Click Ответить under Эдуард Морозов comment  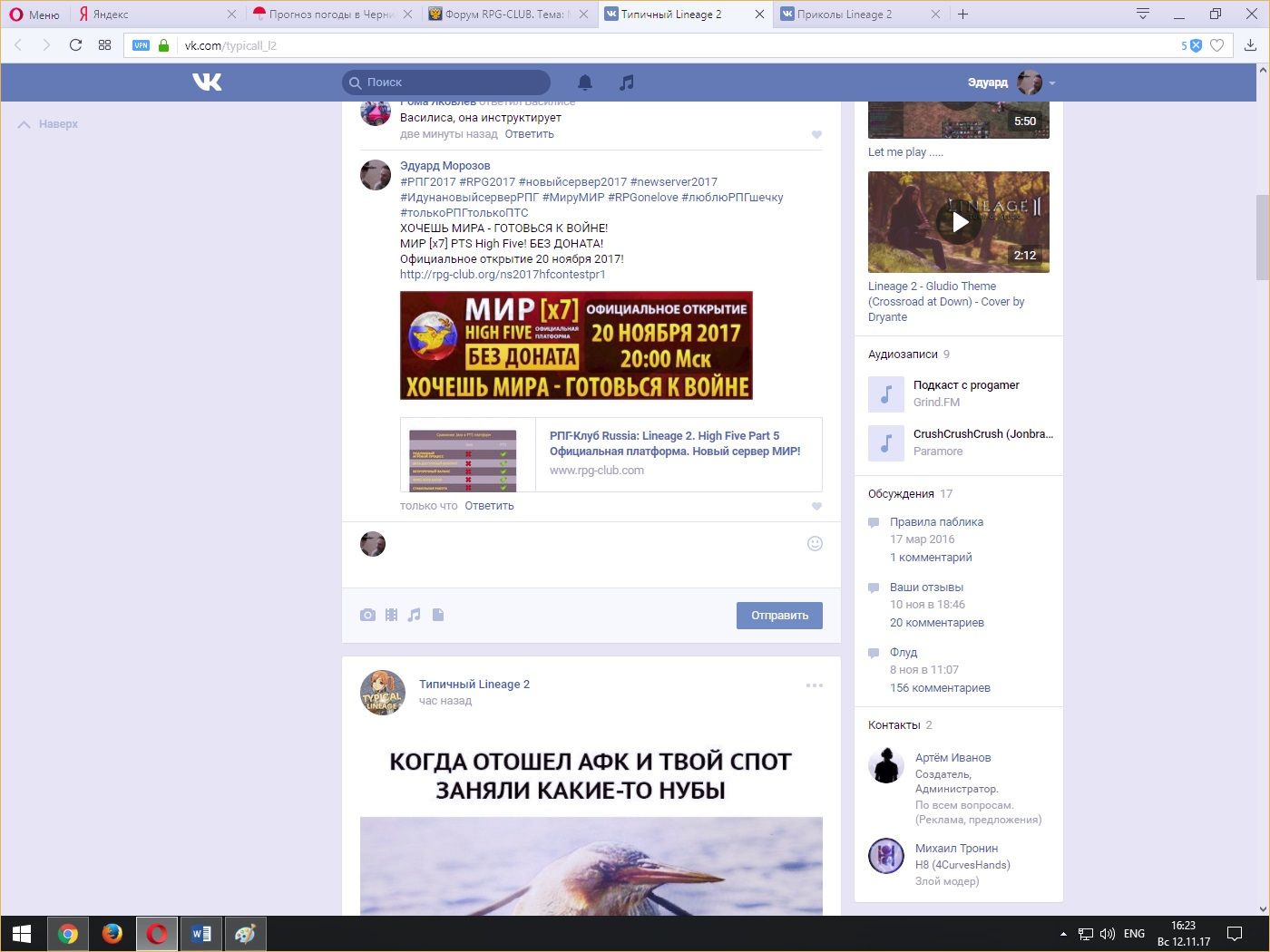489,506
